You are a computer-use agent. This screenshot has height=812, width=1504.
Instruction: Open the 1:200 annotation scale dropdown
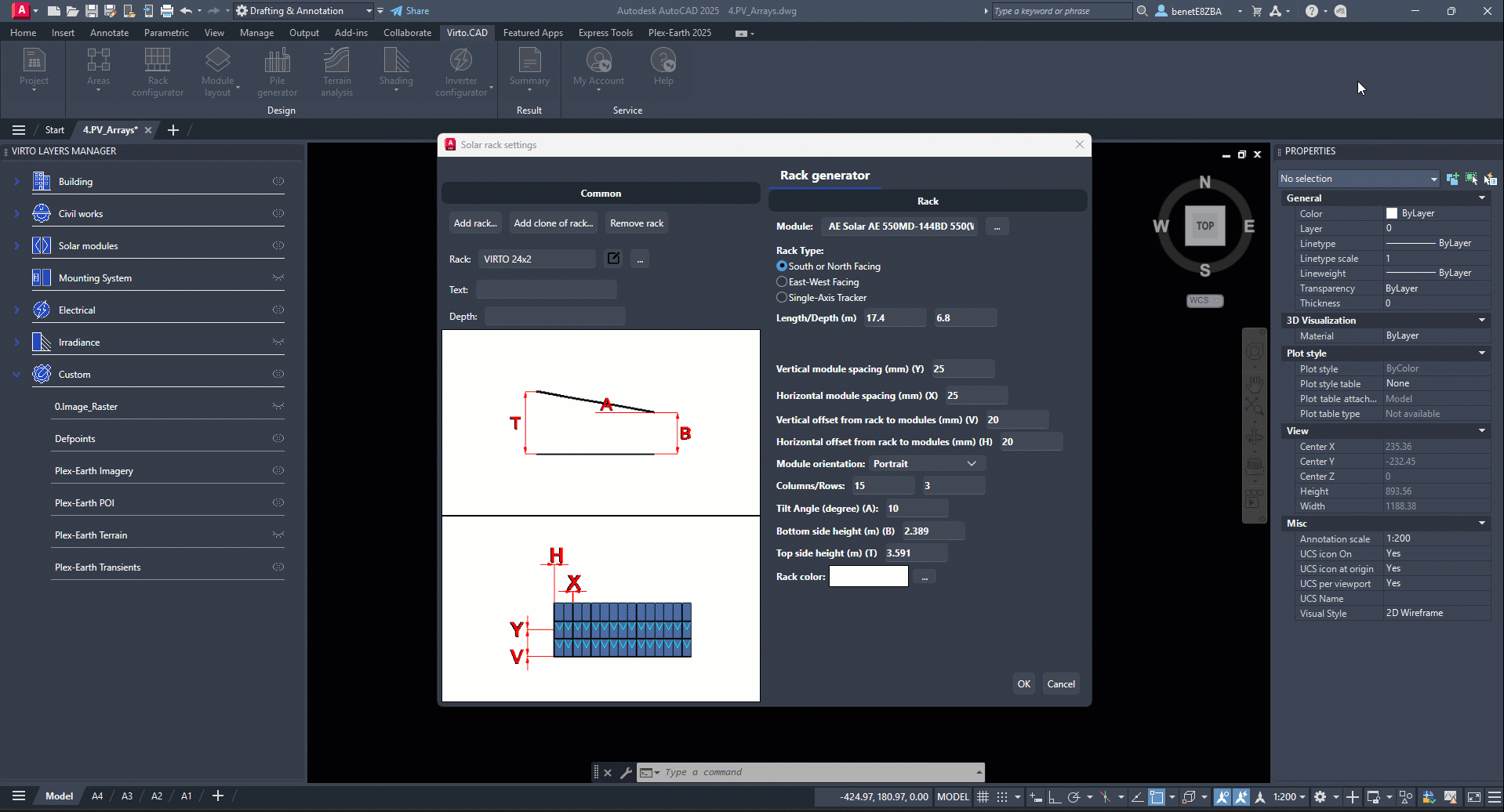(x=1288, y=797)
